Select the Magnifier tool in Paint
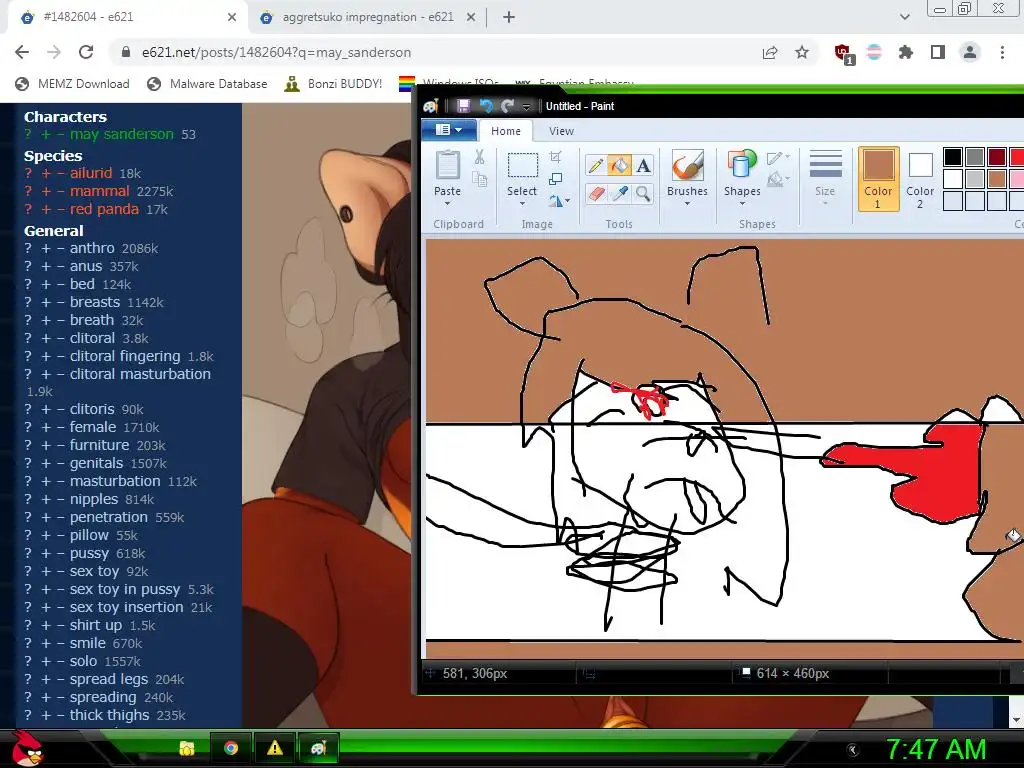Image resolution: width=1024 pixels, height=768 pixels. tap(643, 193)
